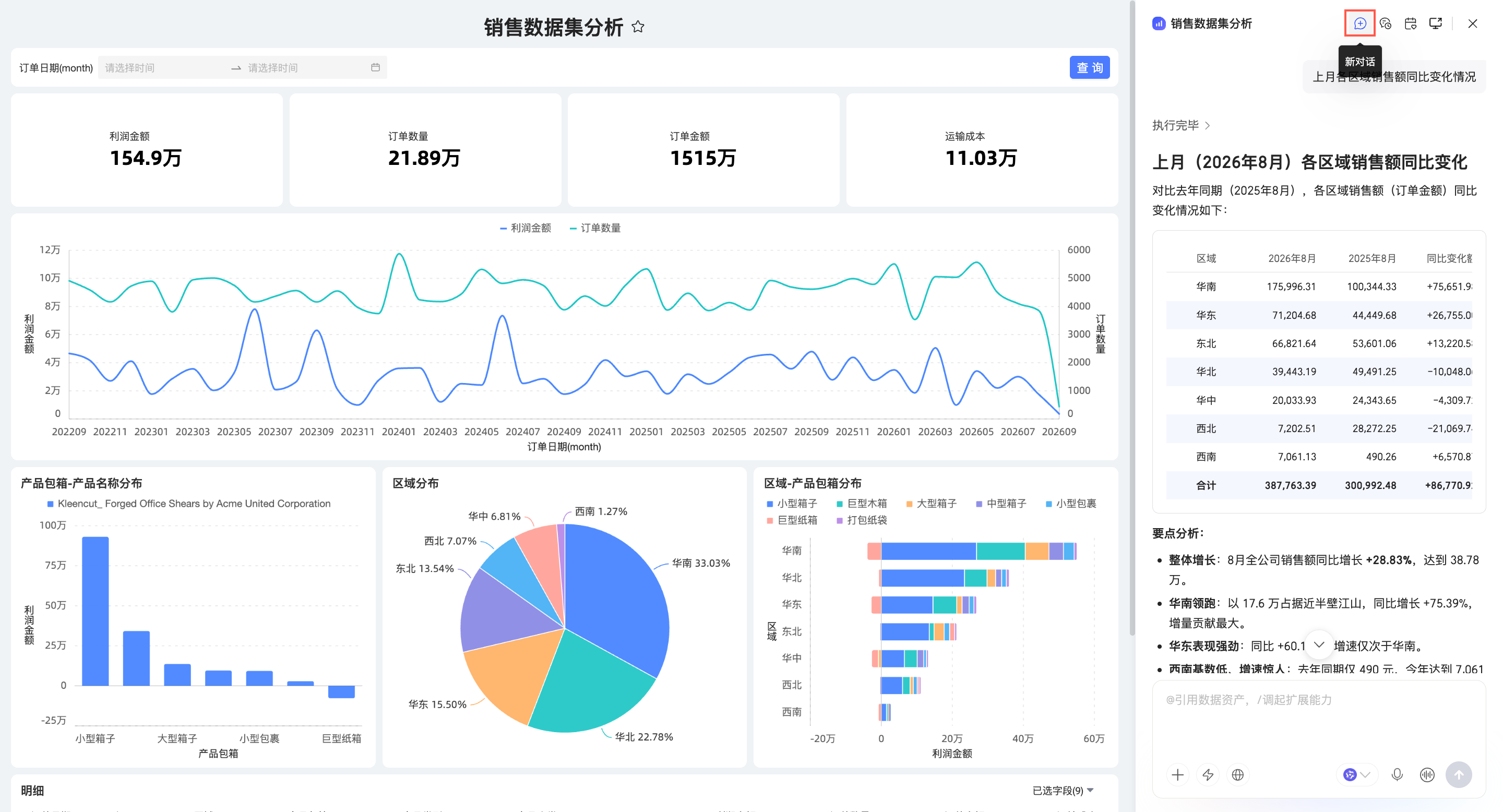
Task: Click the 运输成本 11.03万 KPI card
Action: pyautogui.click(x=982, y=150)
